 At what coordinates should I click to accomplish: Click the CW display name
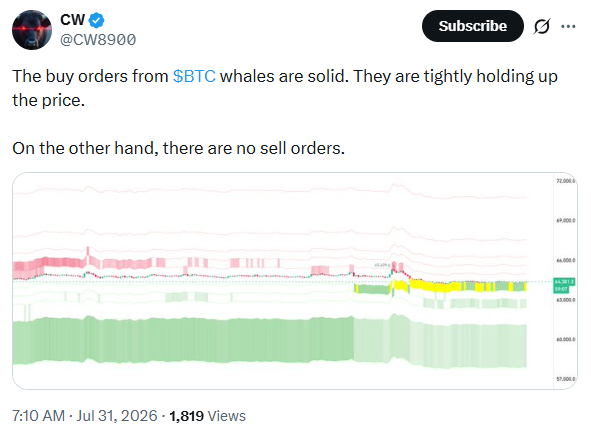(72, 20)
